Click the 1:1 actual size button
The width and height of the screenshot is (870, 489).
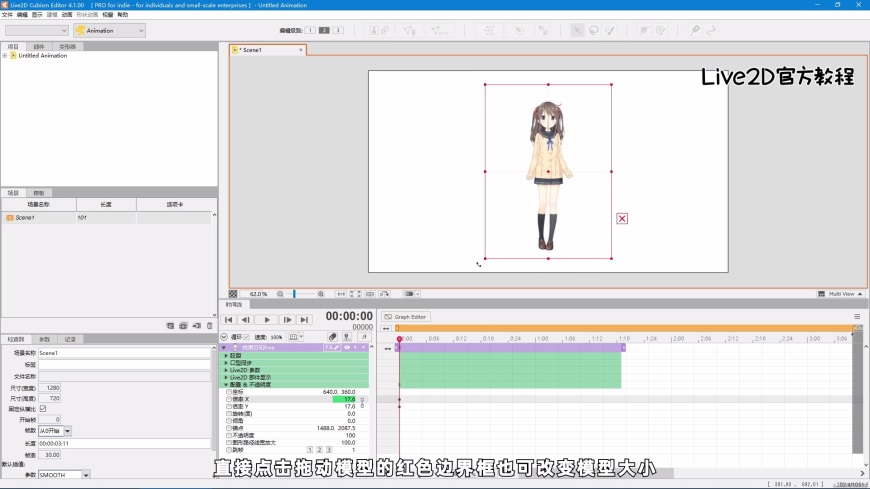click(341, 294)
